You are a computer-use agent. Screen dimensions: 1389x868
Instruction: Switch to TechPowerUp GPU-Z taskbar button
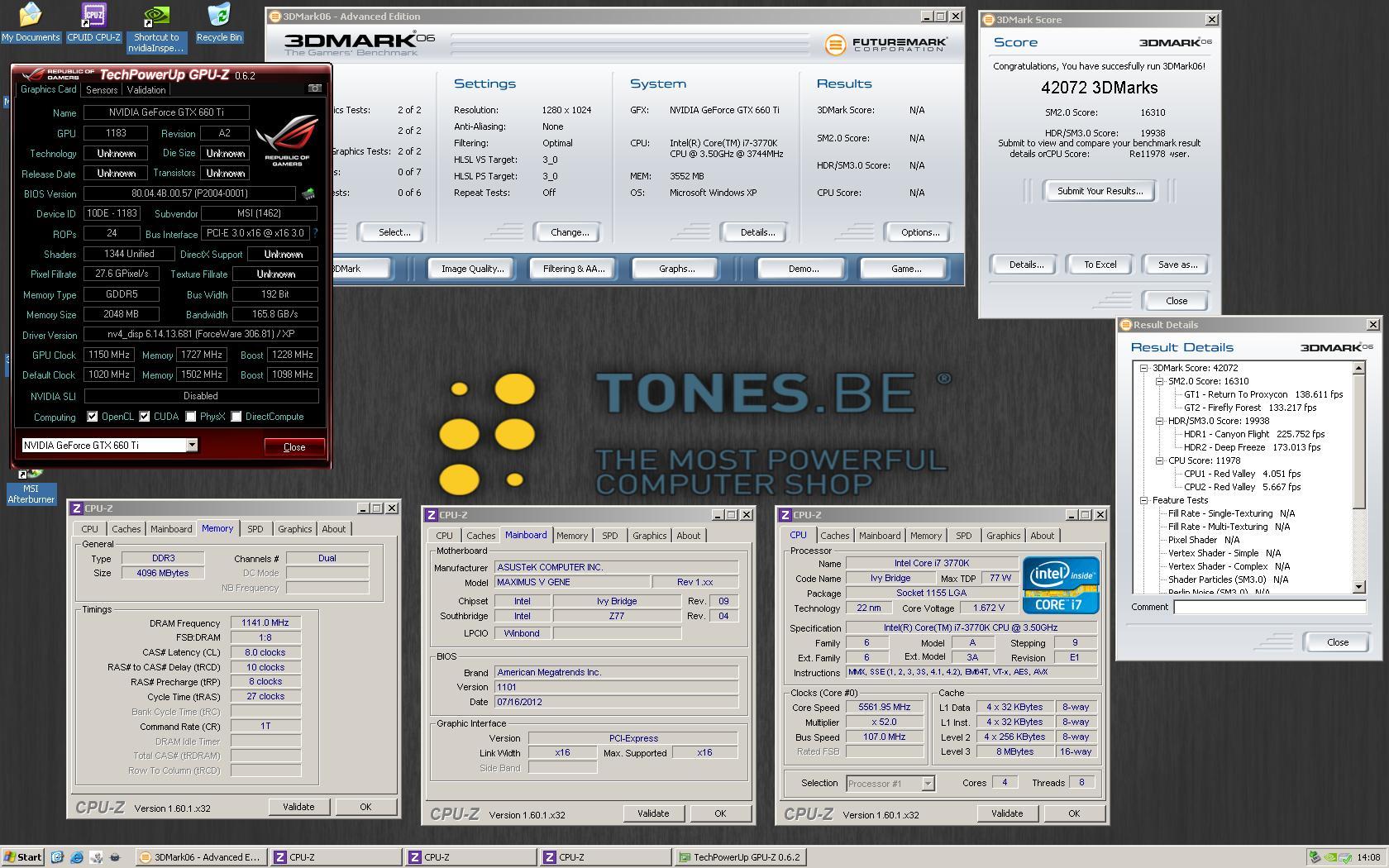tap(740, 857)
